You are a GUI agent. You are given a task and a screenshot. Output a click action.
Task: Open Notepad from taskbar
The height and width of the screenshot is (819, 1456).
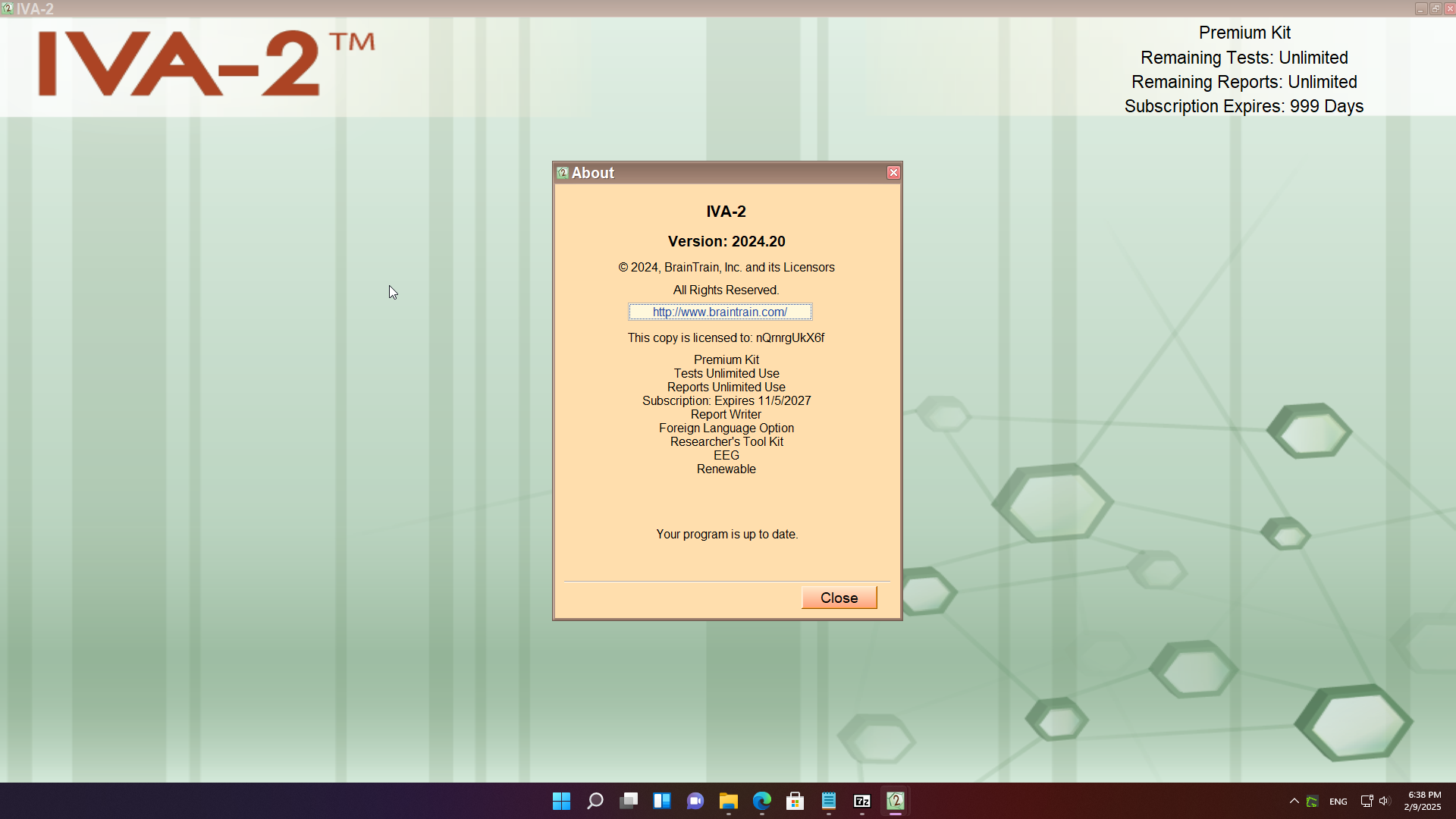829,801
